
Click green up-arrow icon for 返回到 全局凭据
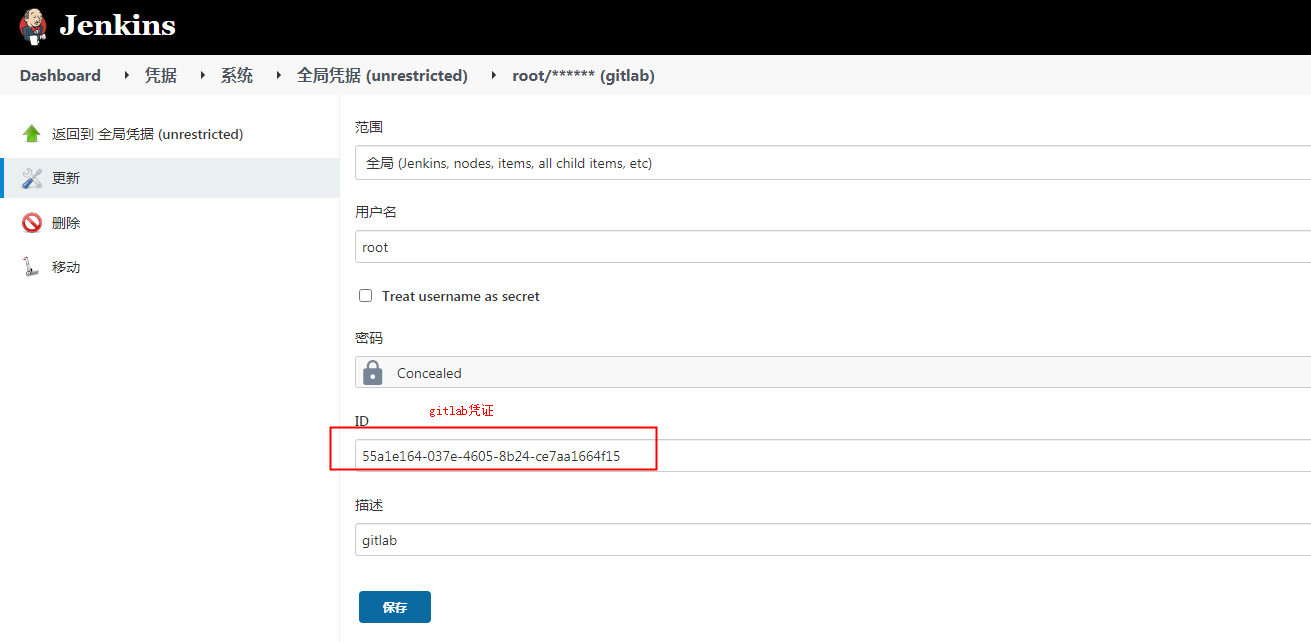pos(32,134)
